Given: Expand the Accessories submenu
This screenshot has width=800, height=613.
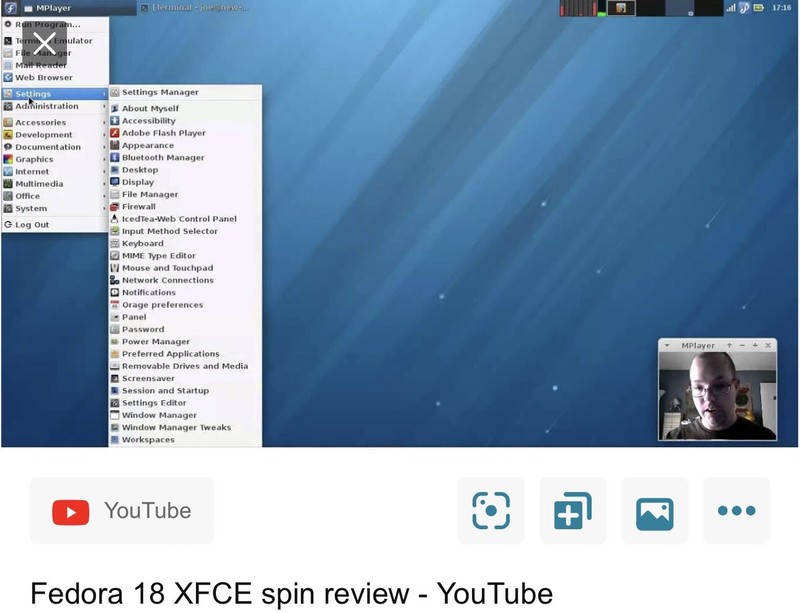Looking at the screenshot, I should (x=55, y=122).
